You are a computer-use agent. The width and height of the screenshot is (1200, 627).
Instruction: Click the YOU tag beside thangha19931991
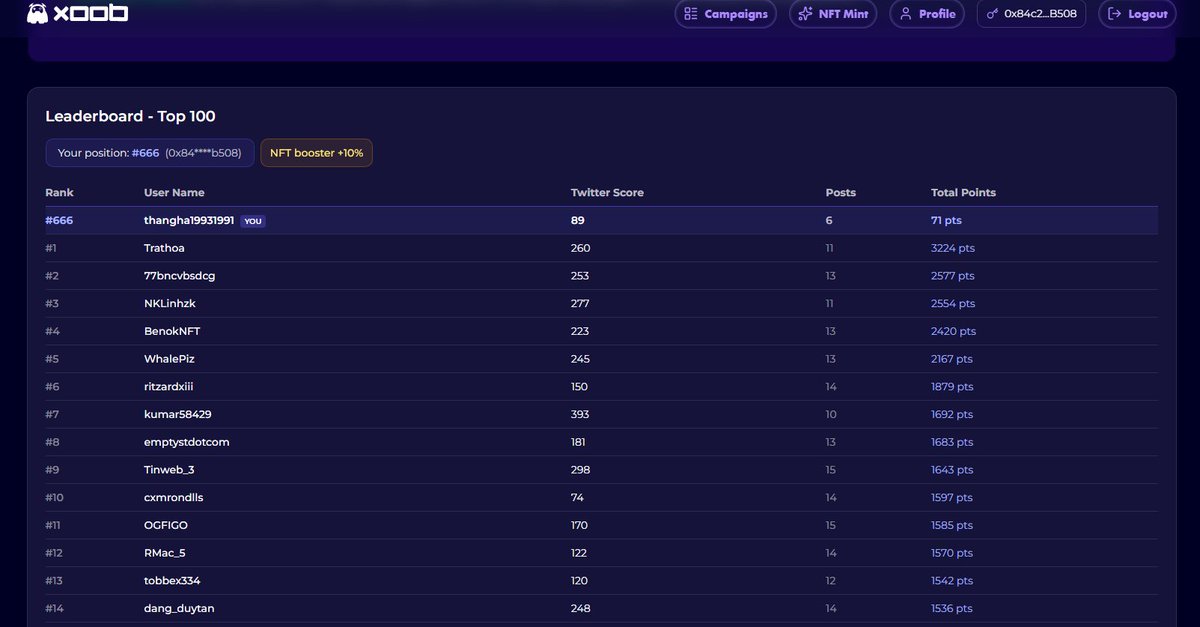[x=253, y=221]
